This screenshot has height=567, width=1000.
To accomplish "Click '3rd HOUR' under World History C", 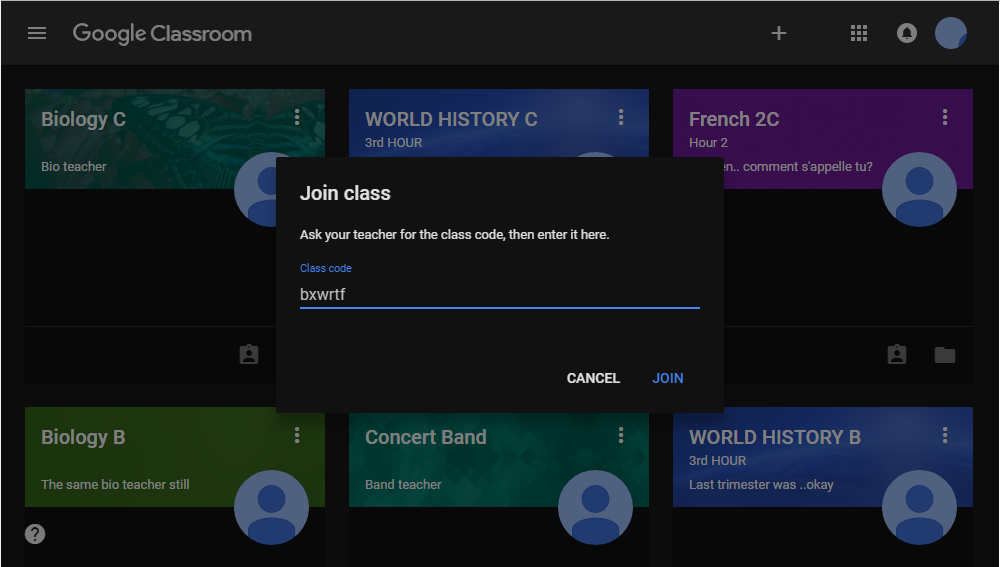I will pyautogui.click(x=393, y=143).
